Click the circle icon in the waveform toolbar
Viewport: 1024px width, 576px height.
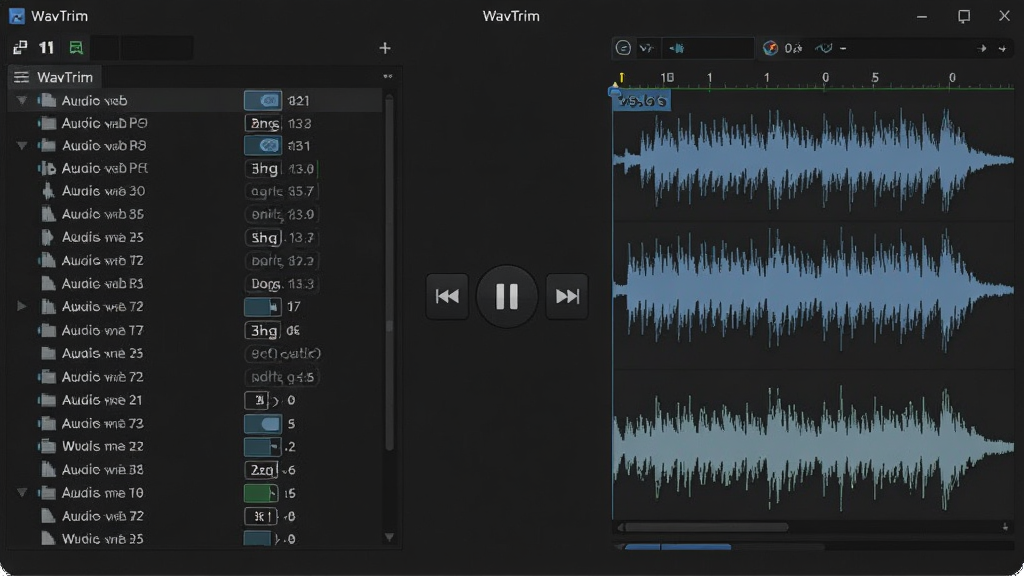(623, 48)
